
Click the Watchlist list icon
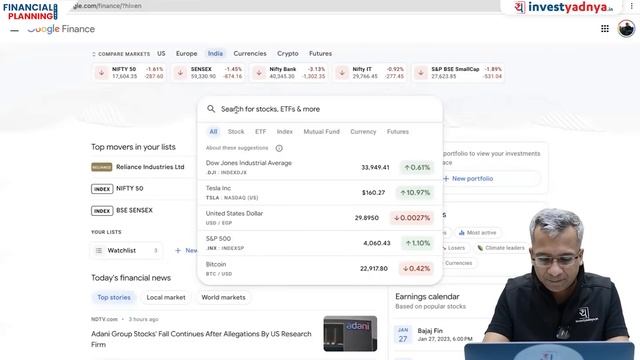pyautogui.click(x=99, y=251)
